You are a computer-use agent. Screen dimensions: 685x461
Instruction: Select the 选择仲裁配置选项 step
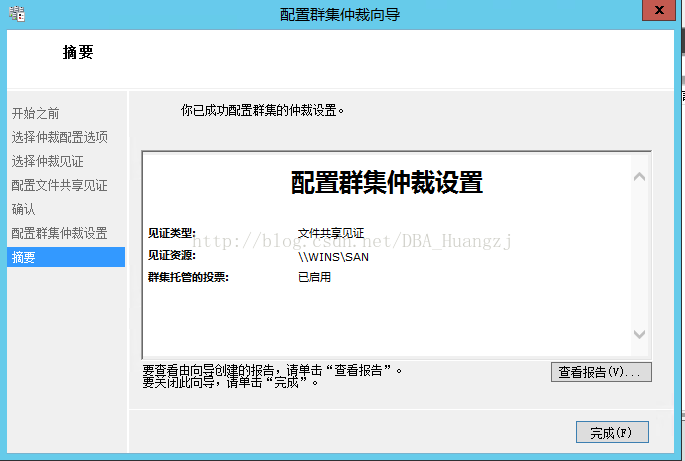click(59, 137)
